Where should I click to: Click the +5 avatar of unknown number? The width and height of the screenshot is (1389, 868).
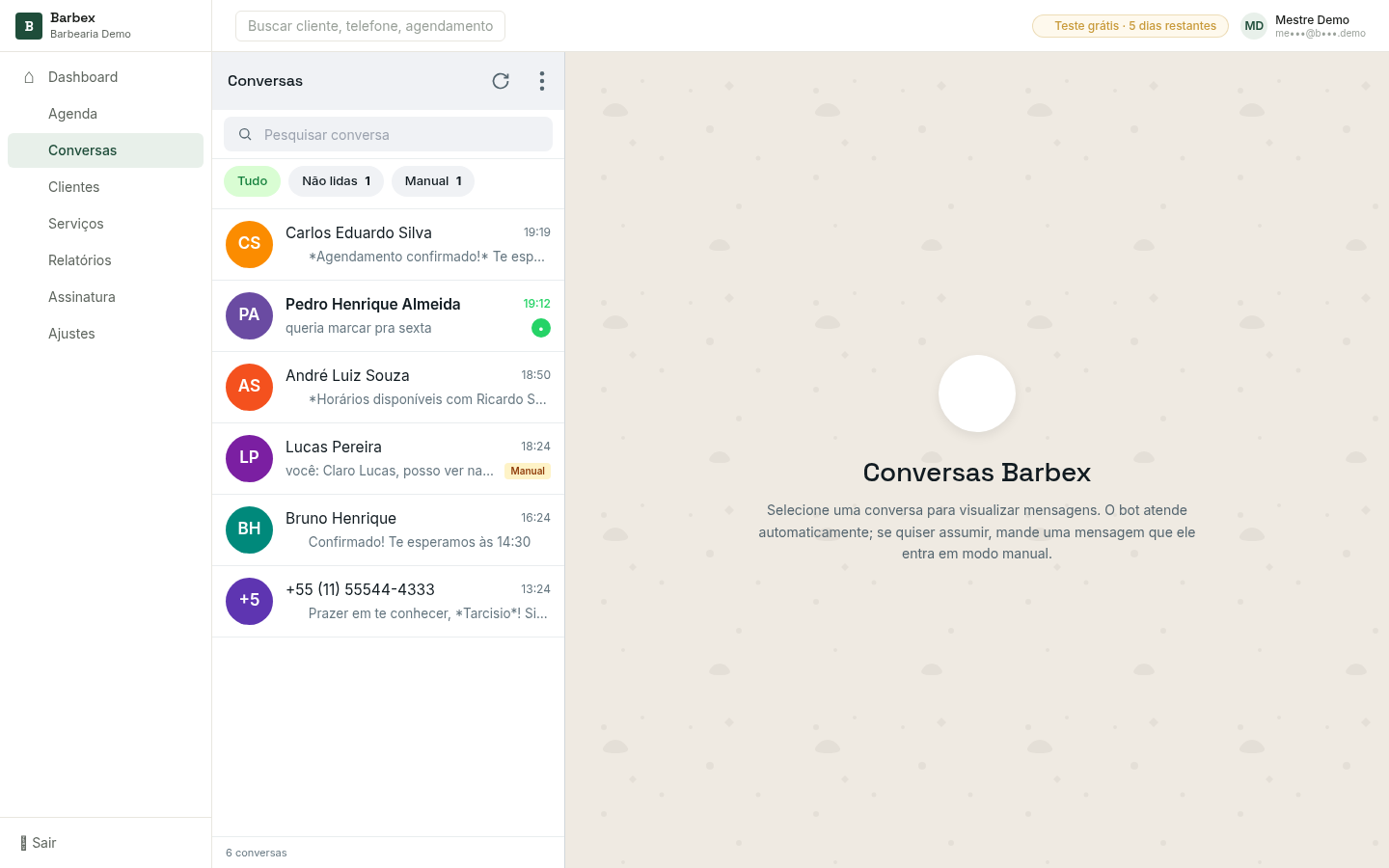tap(249, 601)
